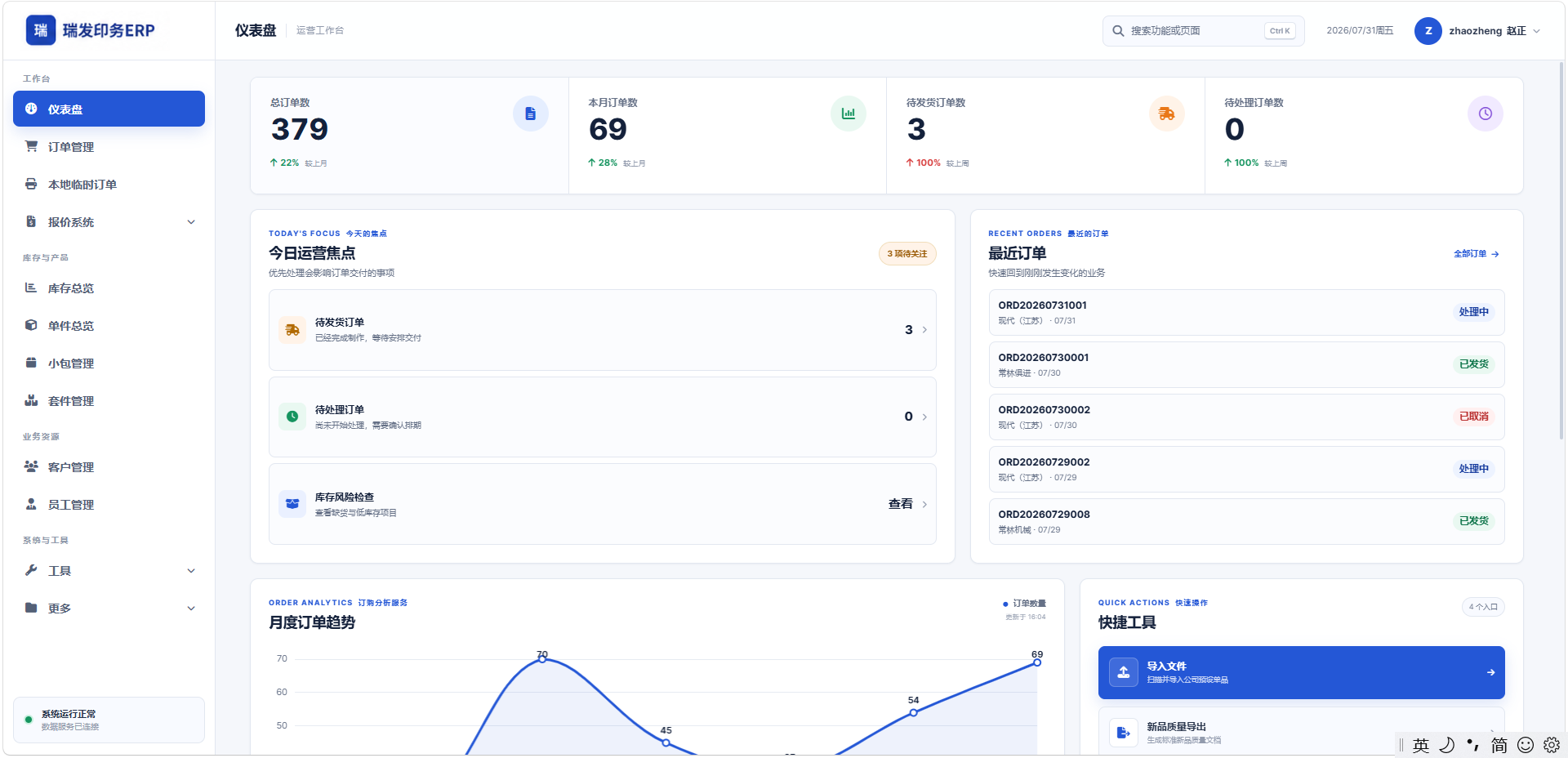Click the 已取消 status tag
This screenshot has width=1568, height=758.
pyautogui.click(x=1474, y=417)
